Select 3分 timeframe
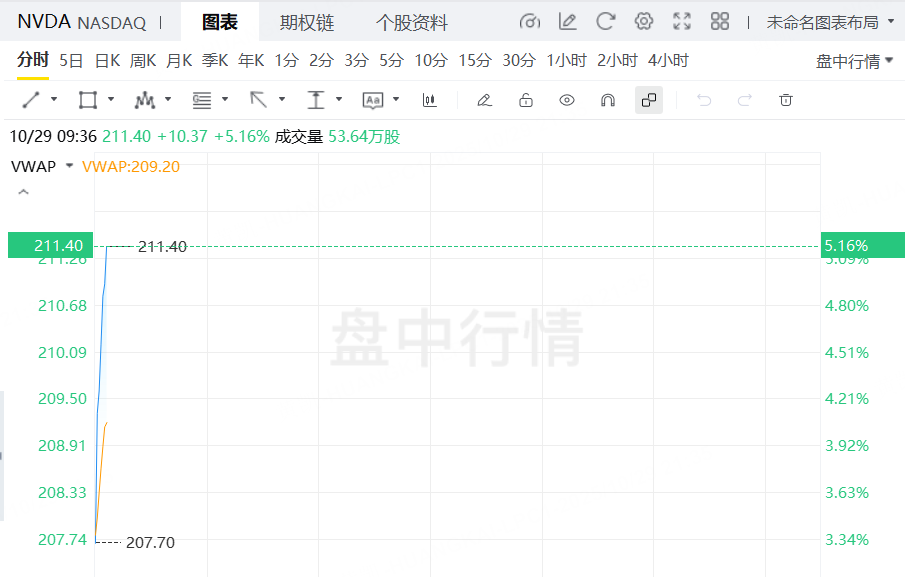The image size is (905, 577). click(357, 60)
